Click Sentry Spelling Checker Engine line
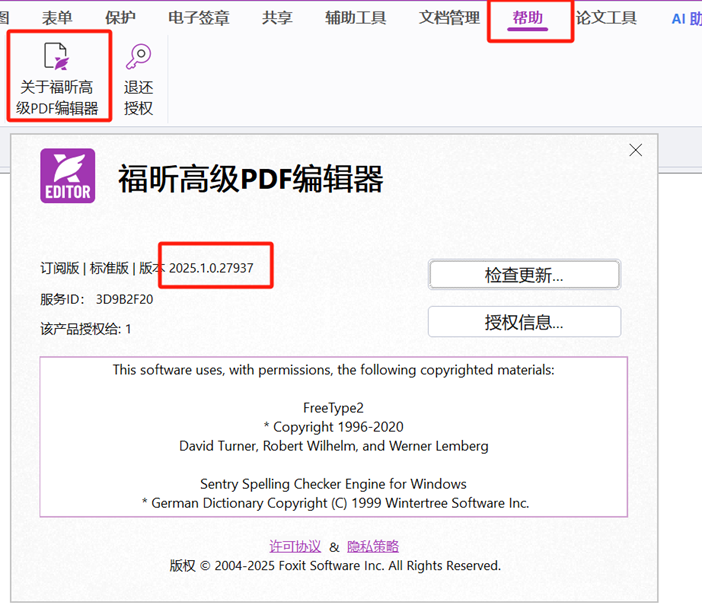 tap(333, 484)
